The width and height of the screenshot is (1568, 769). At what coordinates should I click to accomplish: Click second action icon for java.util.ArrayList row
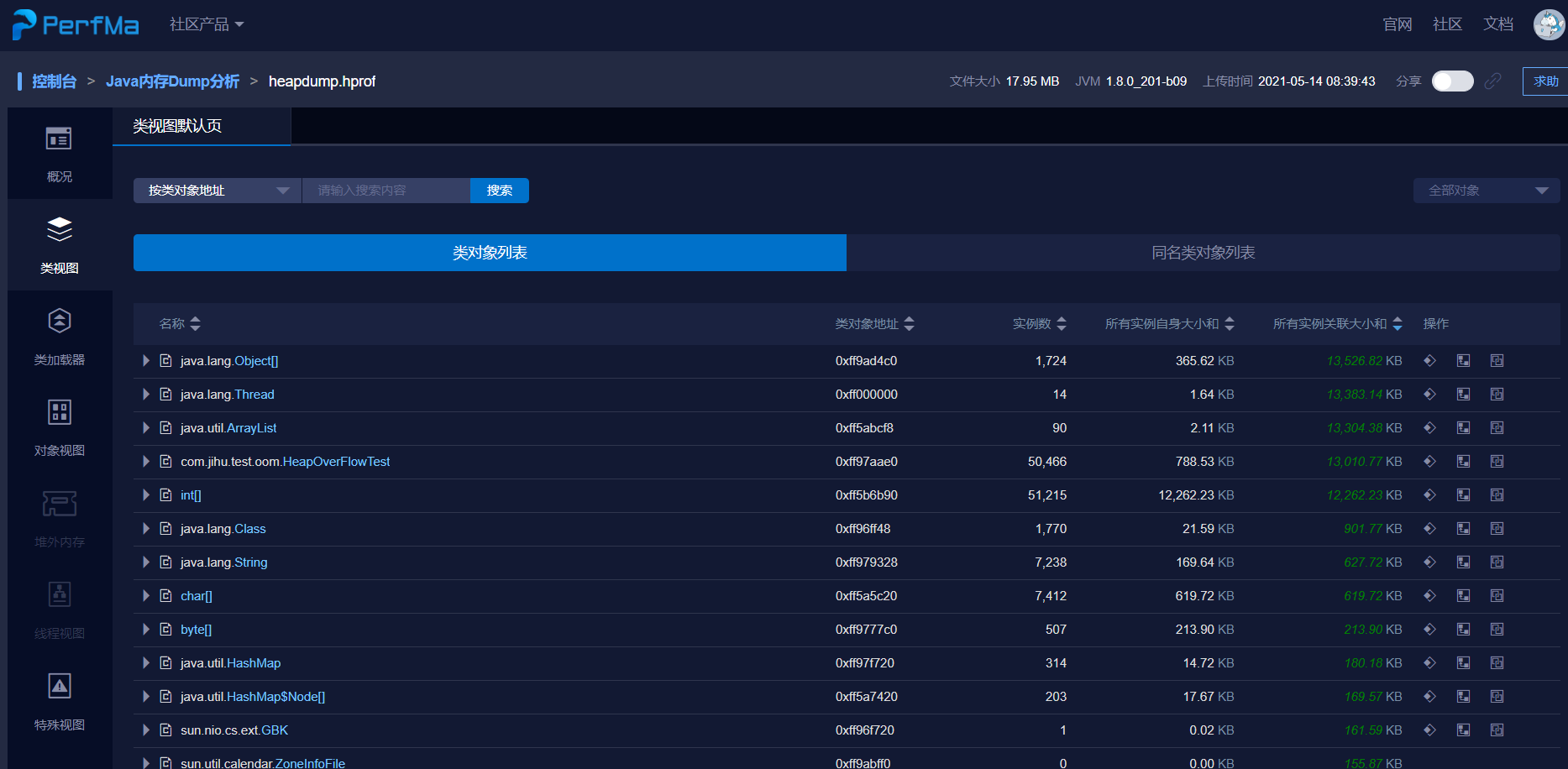click(x=1463, y=428)
